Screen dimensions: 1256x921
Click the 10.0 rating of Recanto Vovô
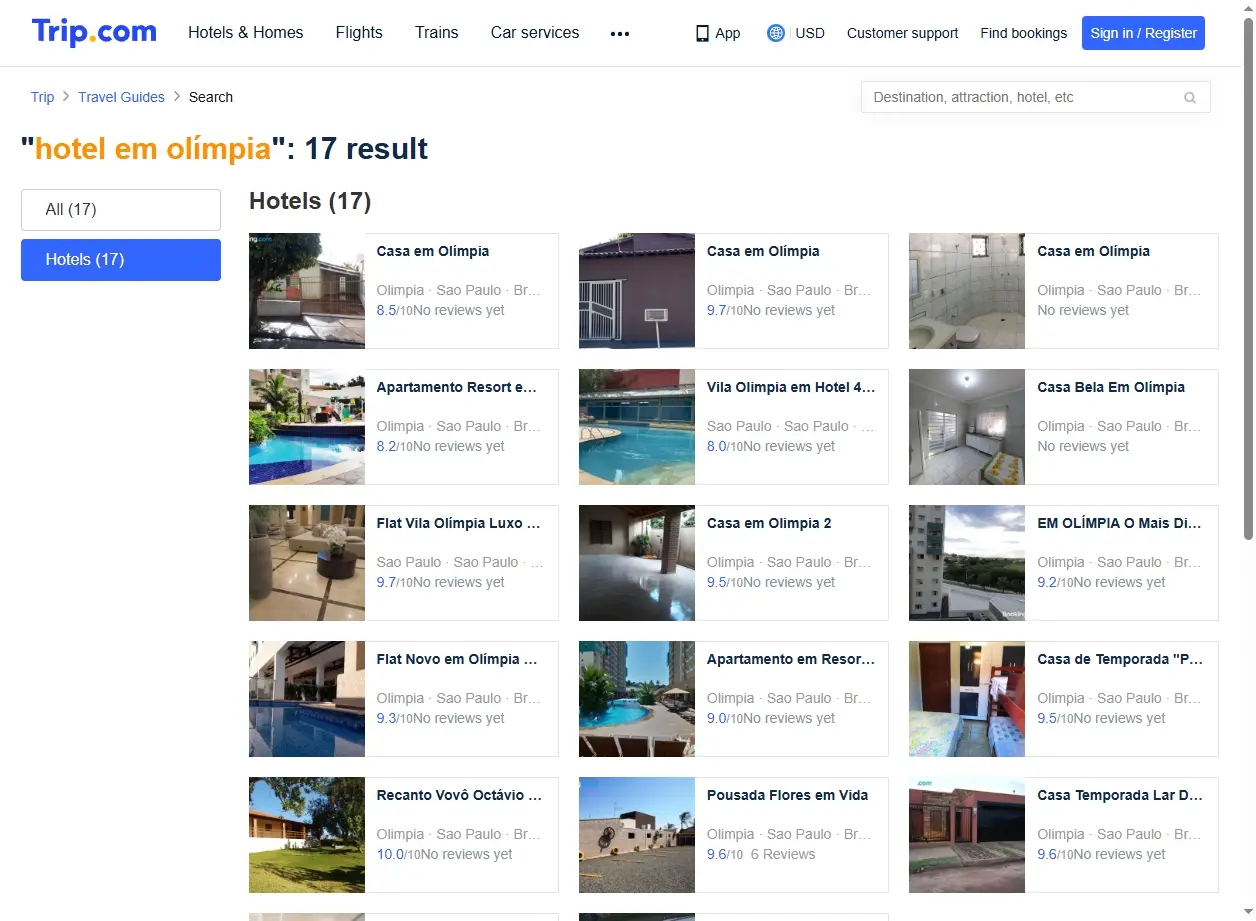390,854
